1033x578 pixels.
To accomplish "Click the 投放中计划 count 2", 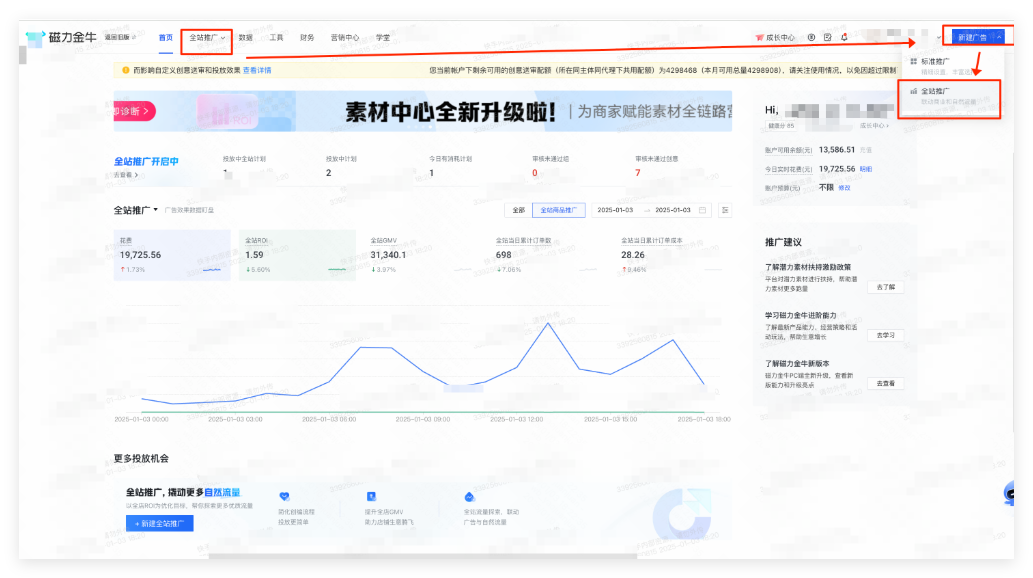I will [329, 173].
